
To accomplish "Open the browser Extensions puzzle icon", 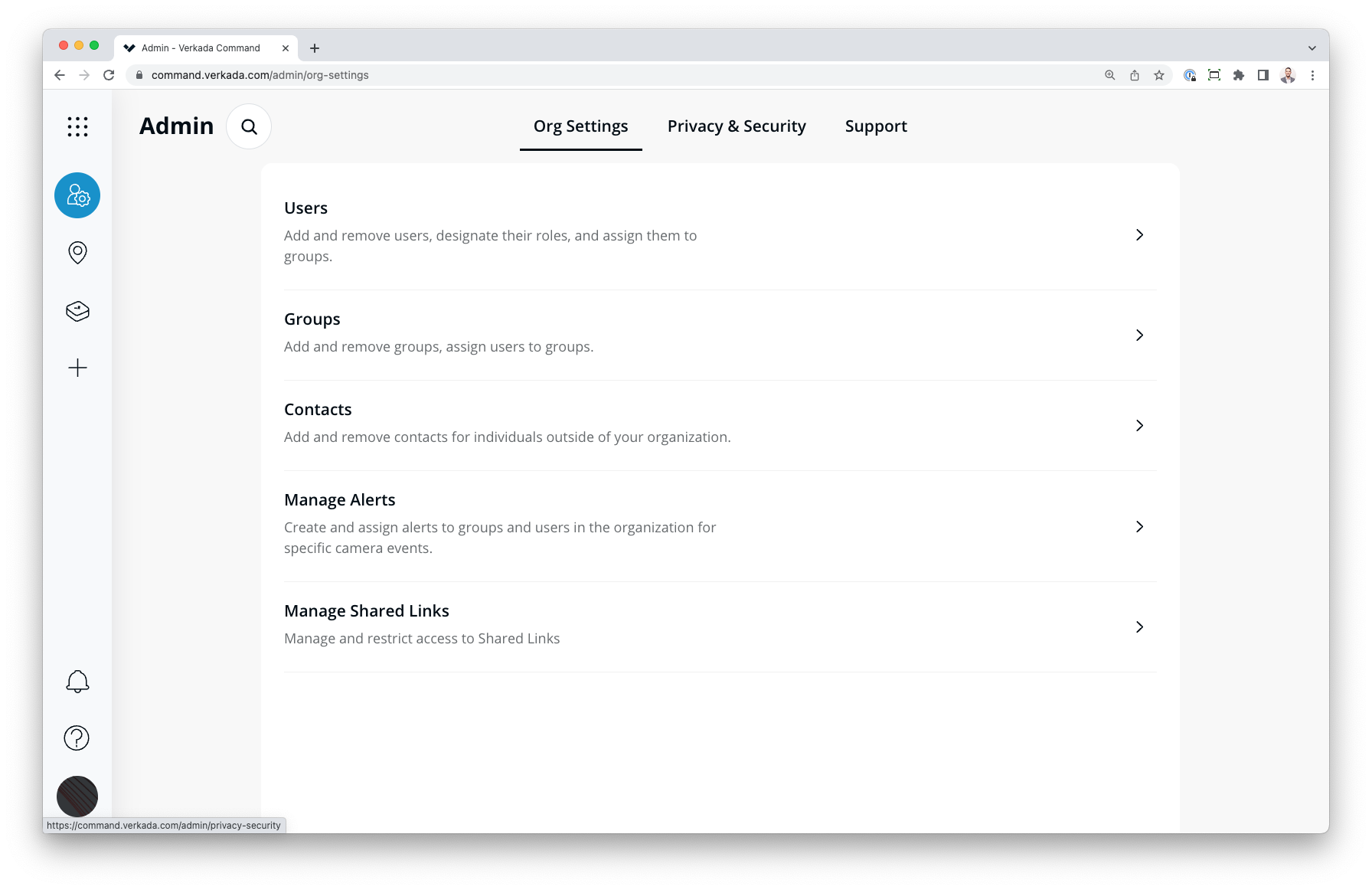I will 1239,75.
